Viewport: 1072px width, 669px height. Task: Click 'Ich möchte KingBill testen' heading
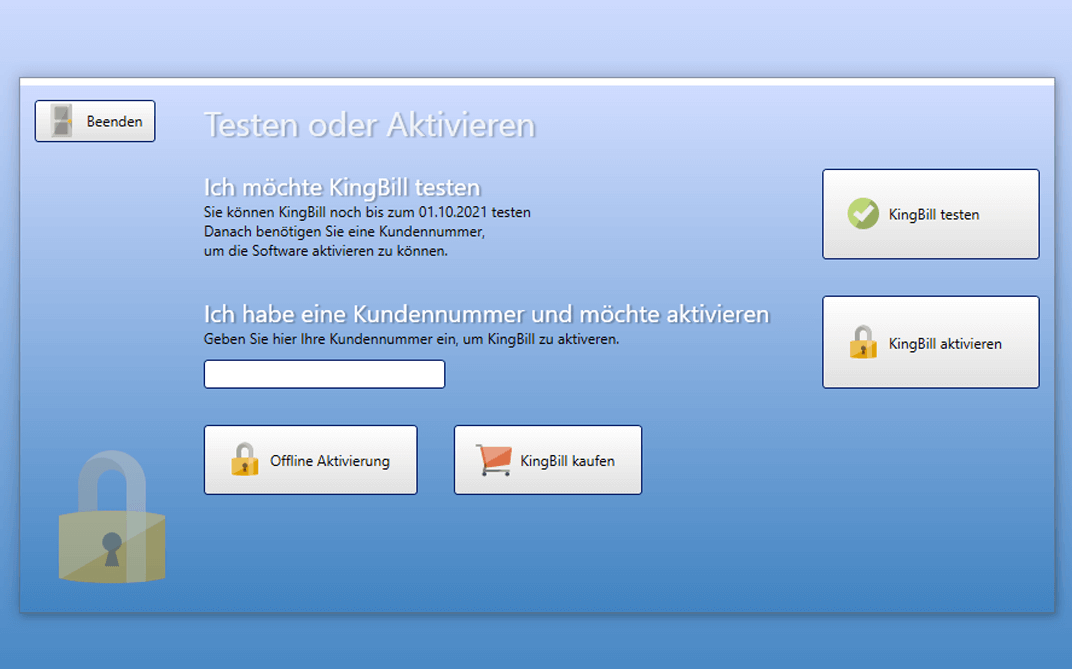tap(342, 187)
